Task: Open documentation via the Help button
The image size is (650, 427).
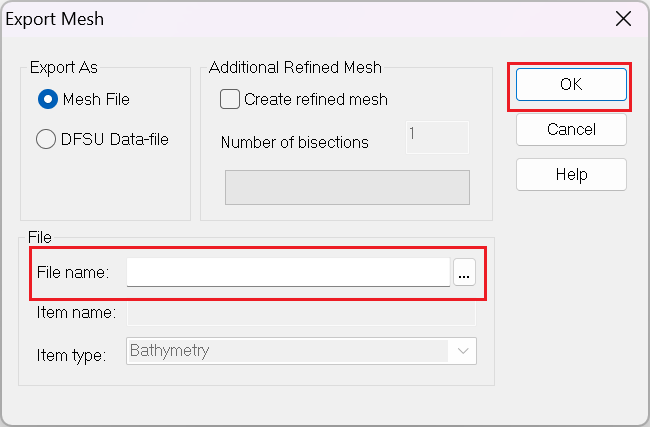Action: point(571,175)
